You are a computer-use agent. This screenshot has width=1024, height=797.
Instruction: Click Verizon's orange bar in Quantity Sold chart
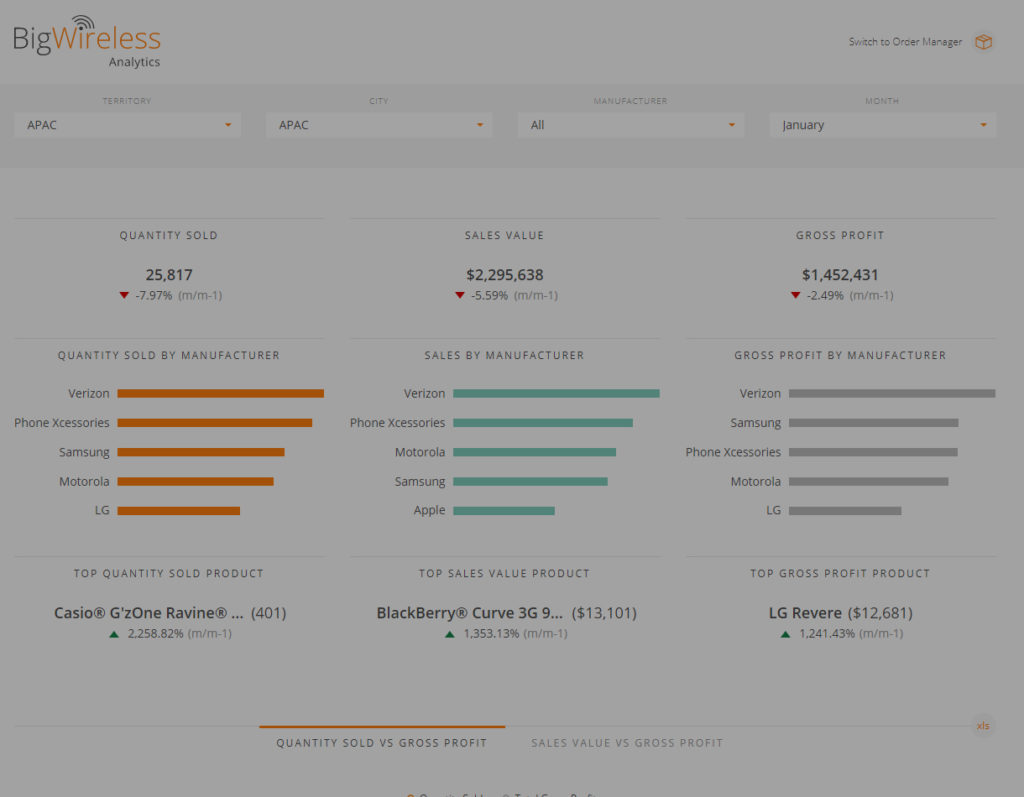click(221, 393)
